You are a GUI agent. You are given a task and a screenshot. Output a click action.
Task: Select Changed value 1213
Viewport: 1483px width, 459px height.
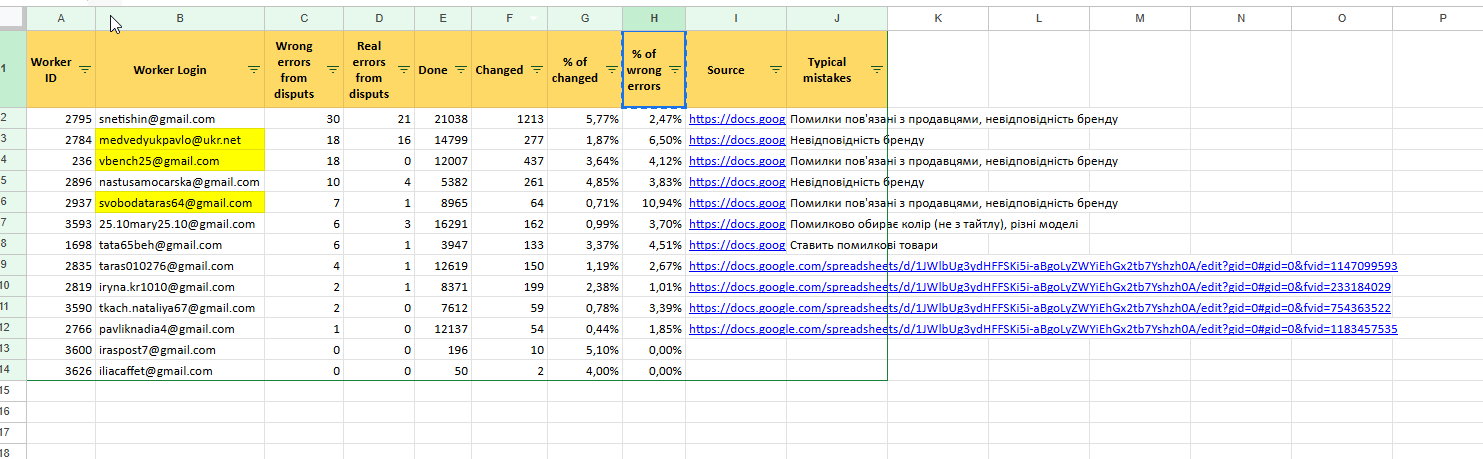pyautogui.click(x=510, y=119)
